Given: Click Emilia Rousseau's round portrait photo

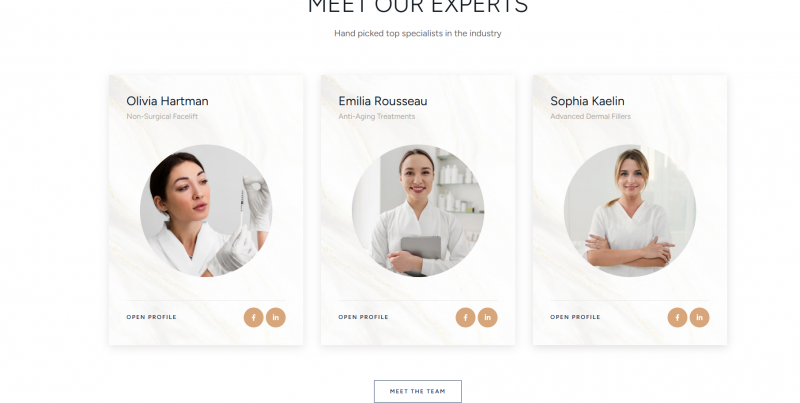Looking at the screenshot, I should click(418, 211).
